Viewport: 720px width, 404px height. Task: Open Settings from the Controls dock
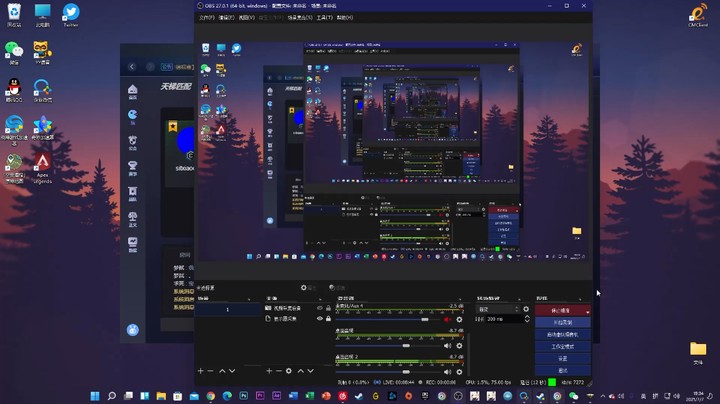(562, 359)
